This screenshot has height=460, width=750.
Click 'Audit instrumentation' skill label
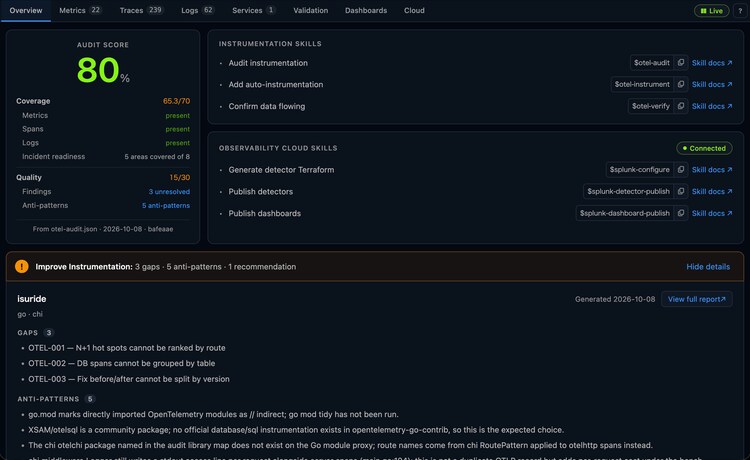pos(268,63)
